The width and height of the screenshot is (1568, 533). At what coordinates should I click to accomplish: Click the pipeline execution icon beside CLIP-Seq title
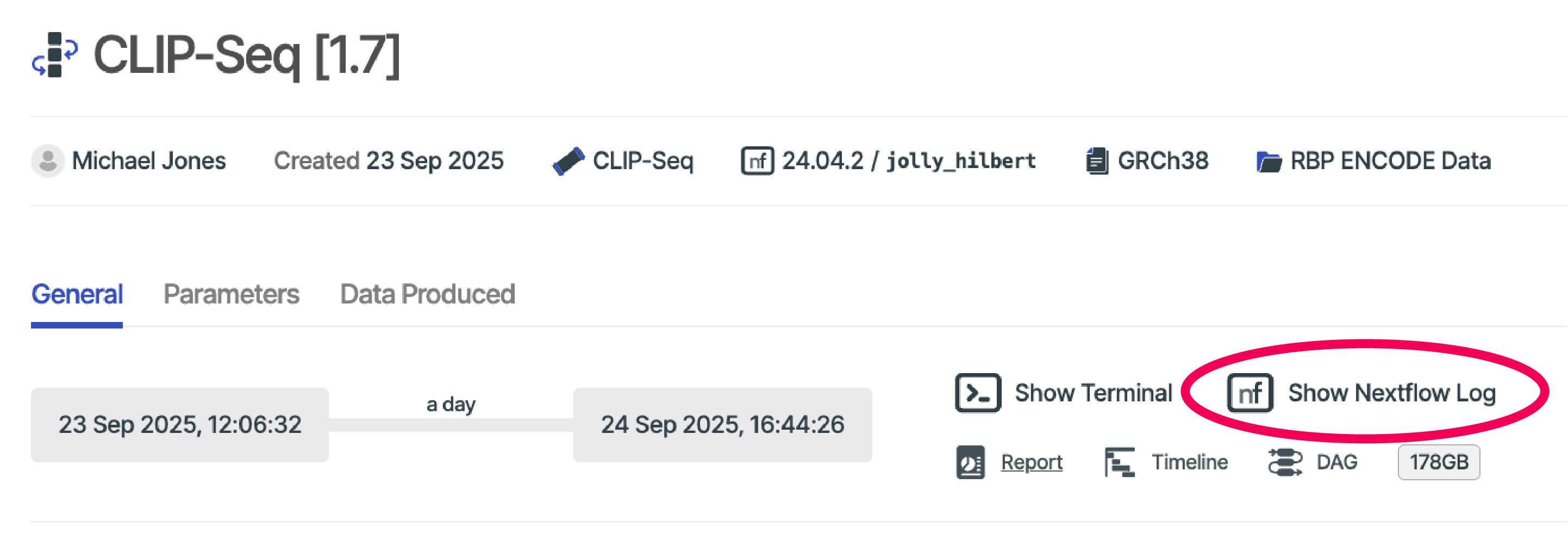[x=55, y=55]
